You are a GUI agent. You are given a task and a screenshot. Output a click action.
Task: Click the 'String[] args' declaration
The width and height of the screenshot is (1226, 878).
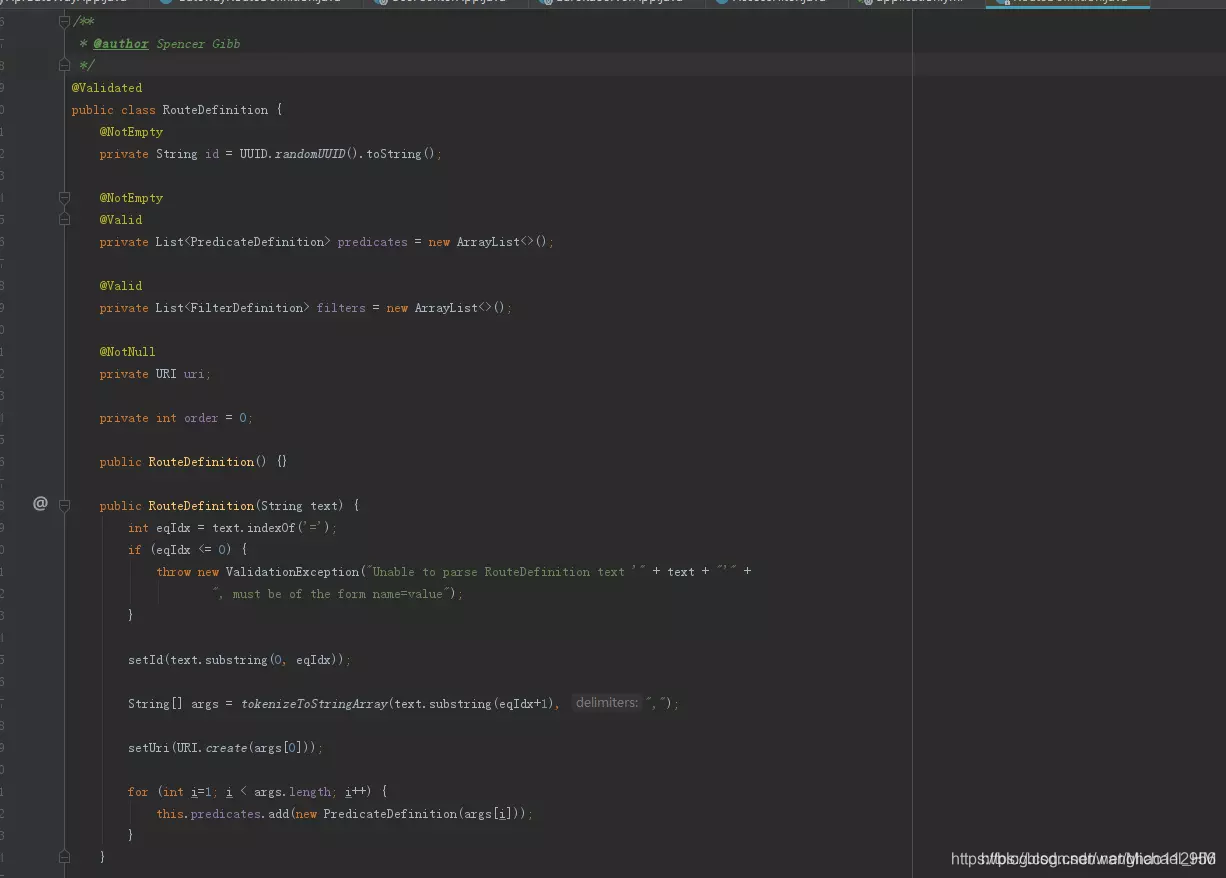pyautogui.click(x=173, y=704)
